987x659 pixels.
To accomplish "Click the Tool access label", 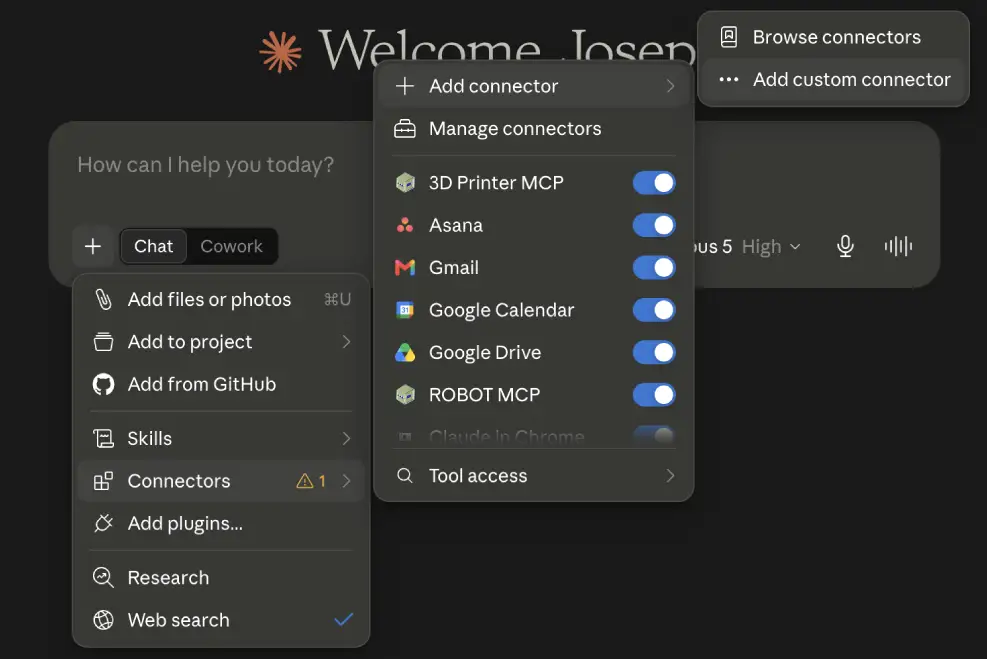I will coord(478,475).
